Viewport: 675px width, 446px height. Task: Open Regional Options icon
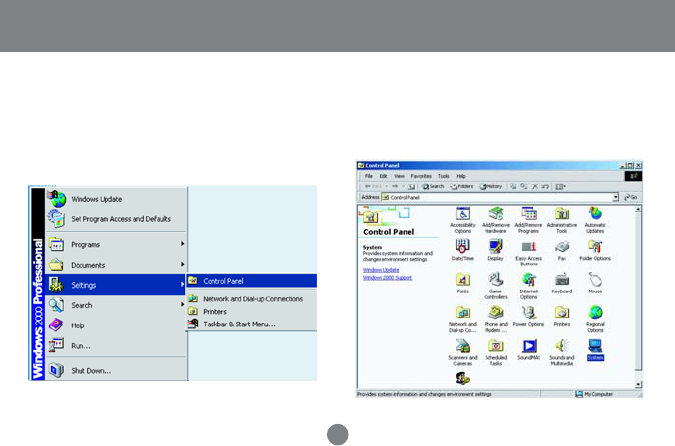tap(595, 319)
